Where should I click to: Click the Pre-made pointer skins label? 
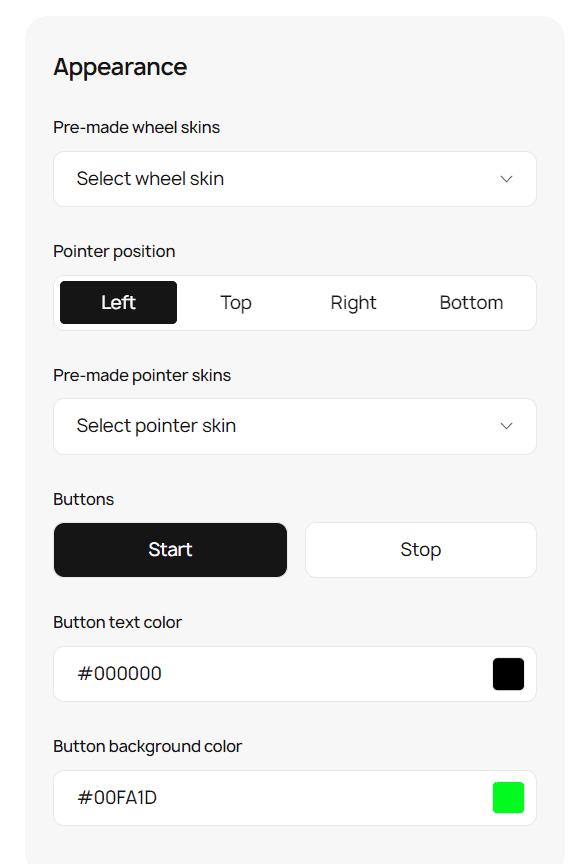(x=142, y=375)
